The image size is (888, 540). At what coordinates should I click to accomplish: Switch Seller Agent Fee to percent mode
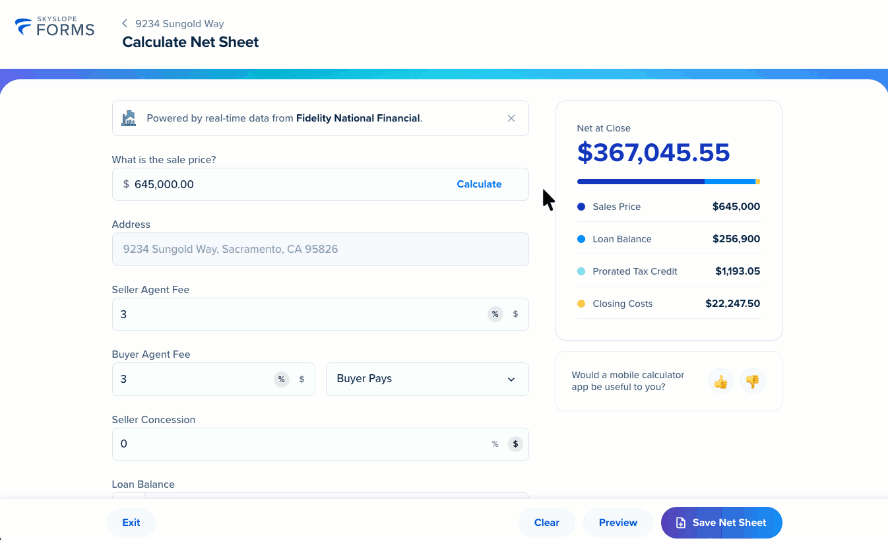click(495, 314)
